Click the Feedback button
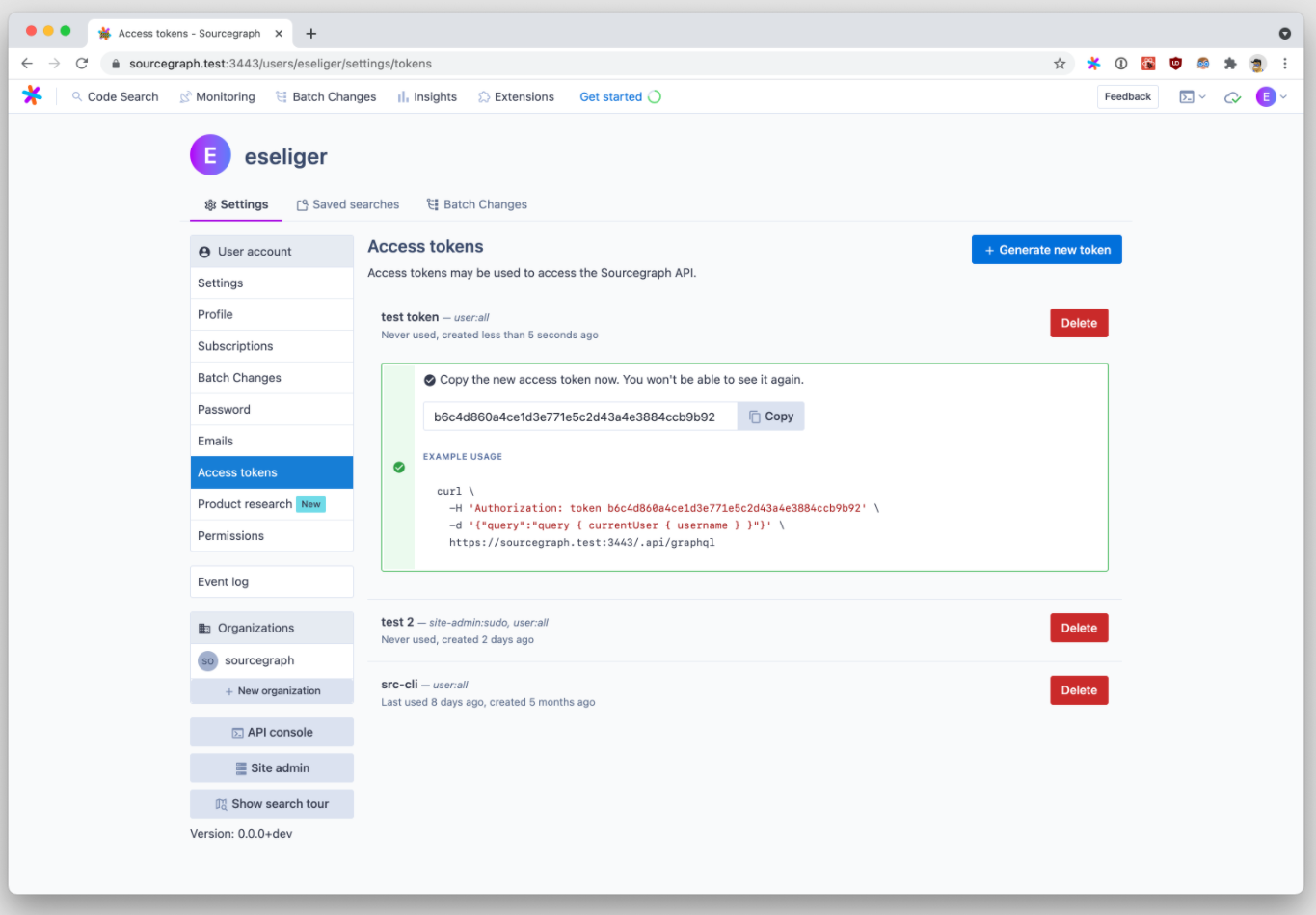The height and width of the screenshot is (915, 1316). (x=1127, y=96)
